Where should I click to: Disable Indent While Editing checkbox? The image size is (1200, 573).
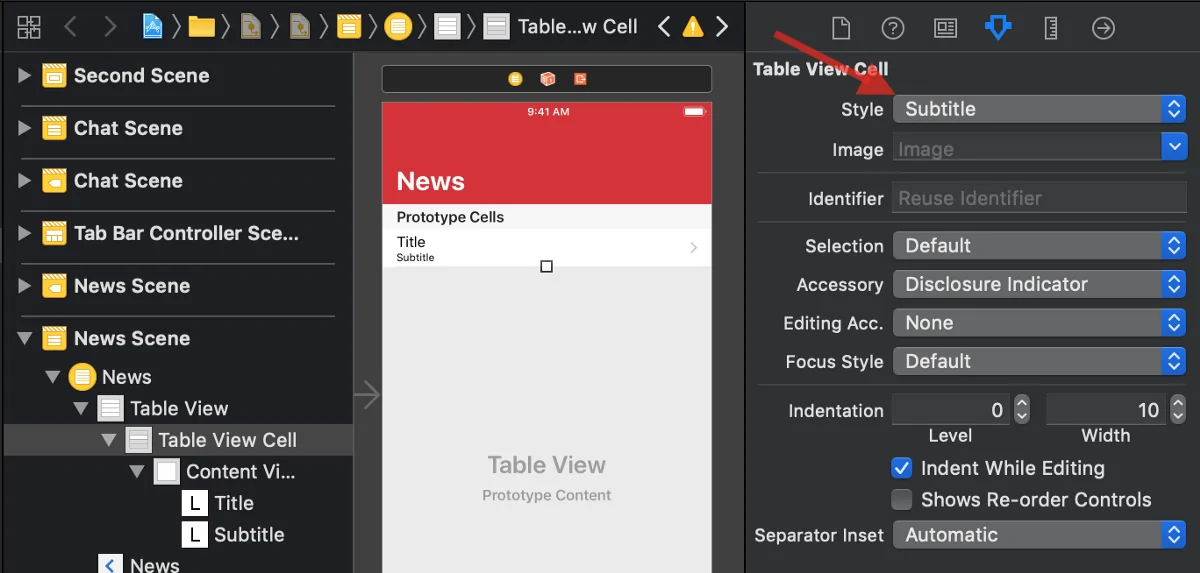(902, 468)
